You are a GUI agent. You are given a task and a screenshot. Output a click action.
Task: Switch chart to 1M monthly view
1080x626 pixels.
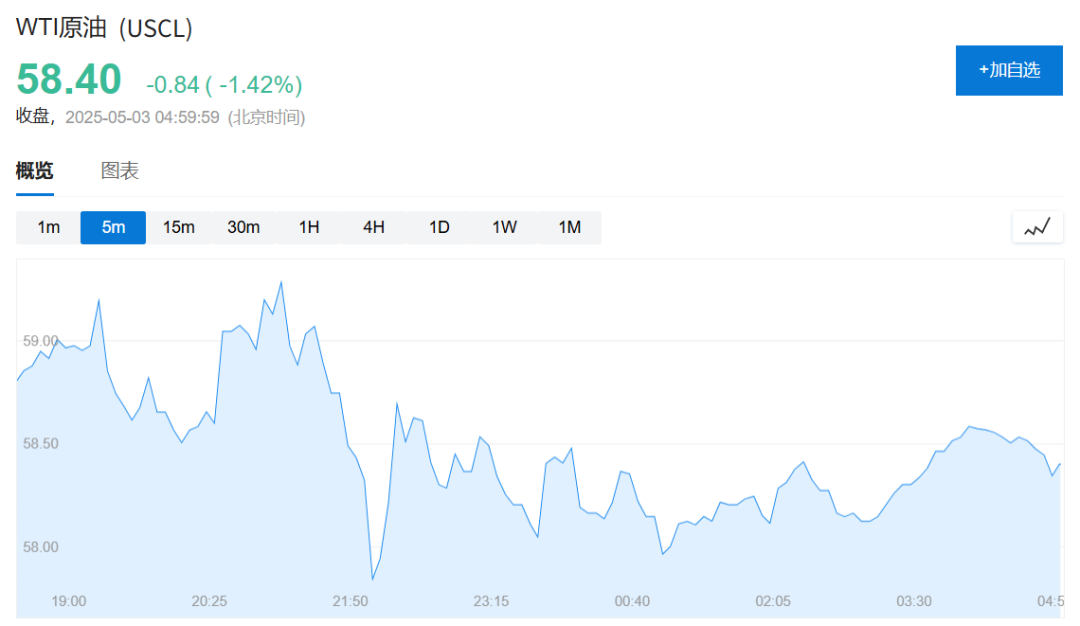pyautogui.click(x=570, y=227)
